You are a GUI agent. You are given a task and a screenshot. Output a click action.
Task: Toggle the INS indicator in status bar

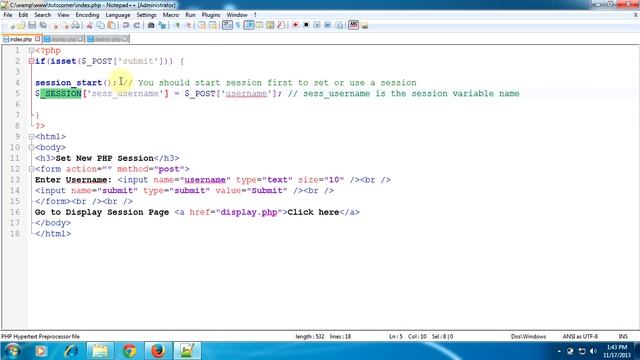point(623,336)
